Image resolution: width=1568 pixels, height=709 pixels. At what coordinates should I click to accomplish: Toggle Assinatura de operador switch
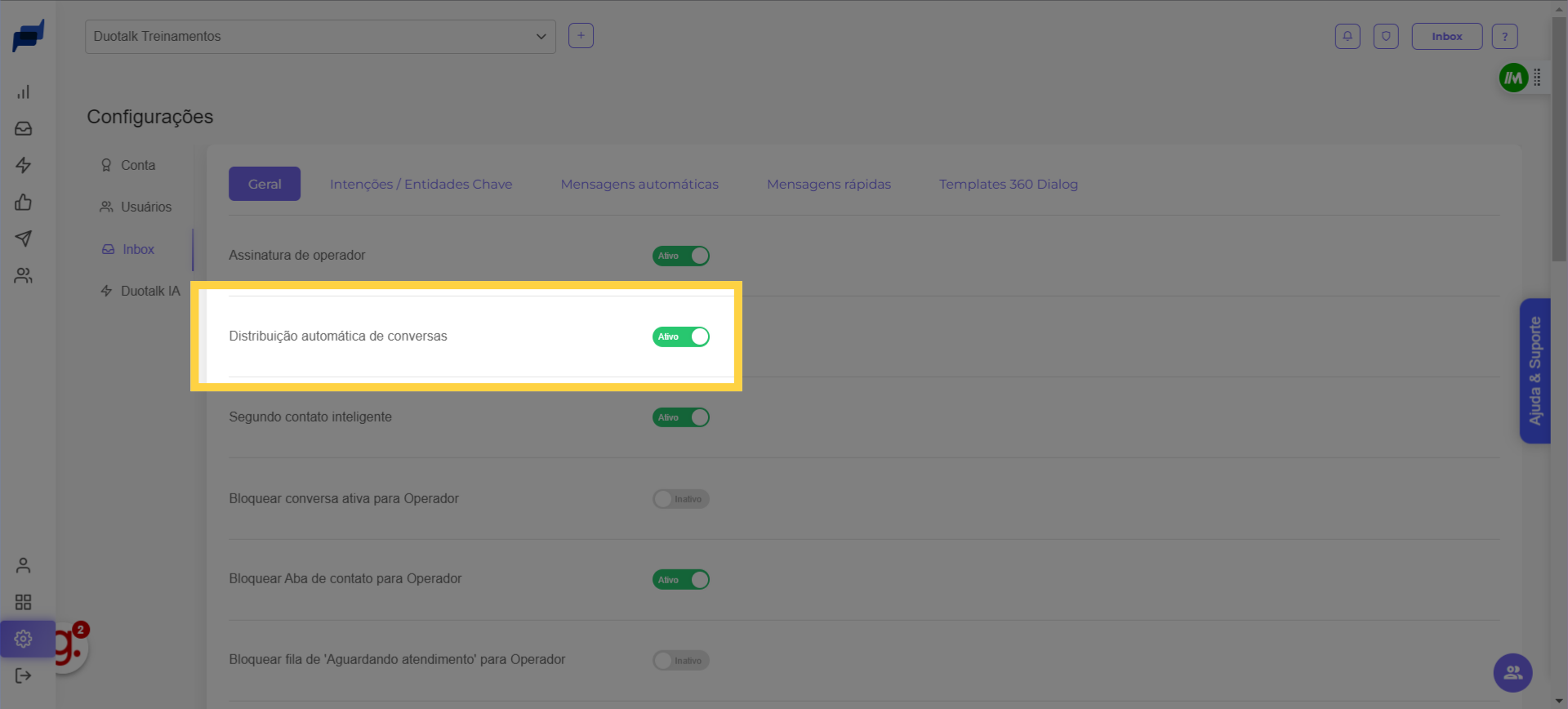tap(680, 256)
